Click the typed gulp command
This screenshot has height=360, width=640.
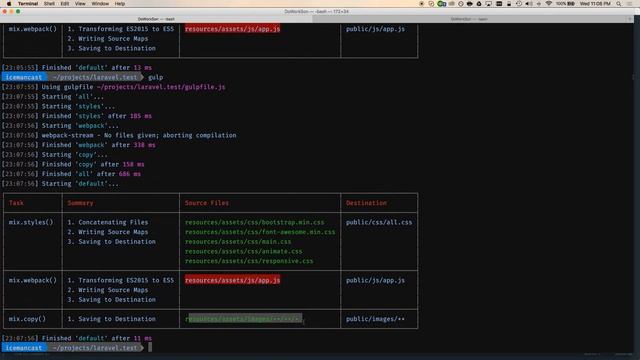click(156, 77)
